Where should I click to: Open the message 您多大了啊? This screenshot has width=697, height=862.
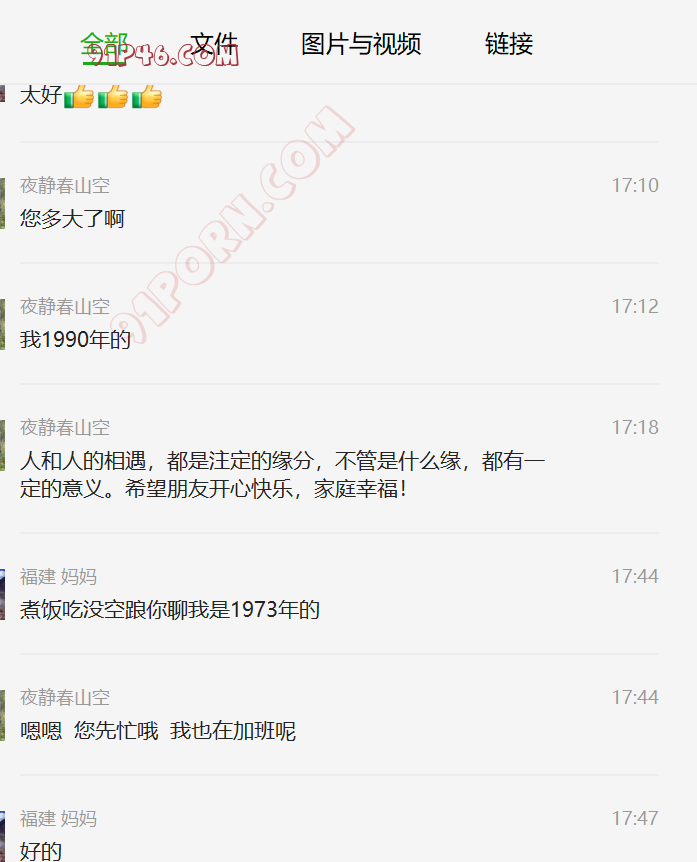[x=72, y=219]
